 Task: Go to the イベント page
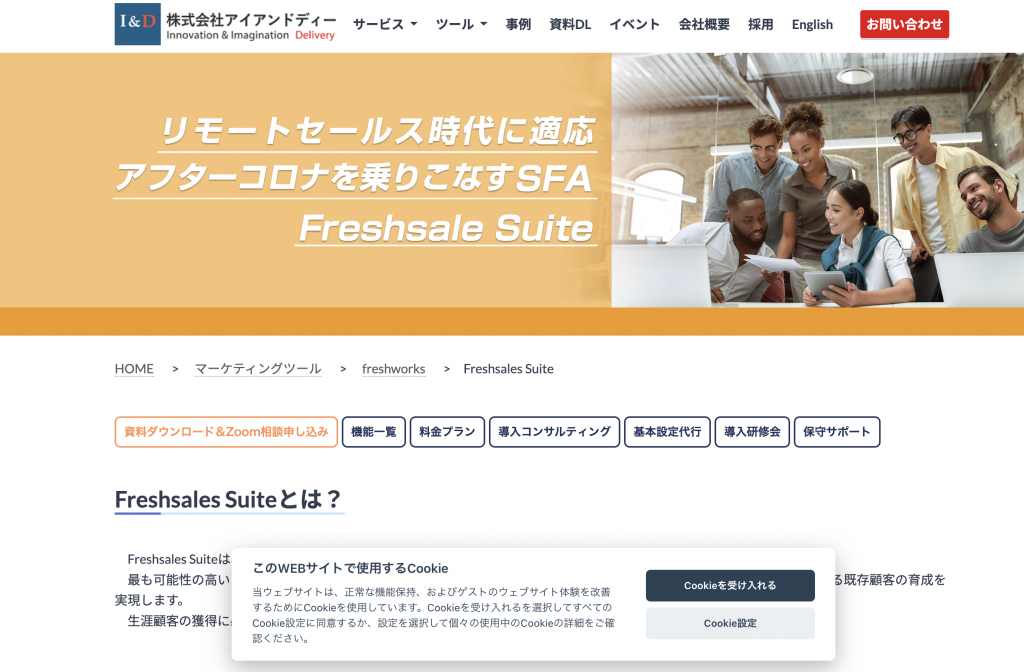(x=634, y=25)
